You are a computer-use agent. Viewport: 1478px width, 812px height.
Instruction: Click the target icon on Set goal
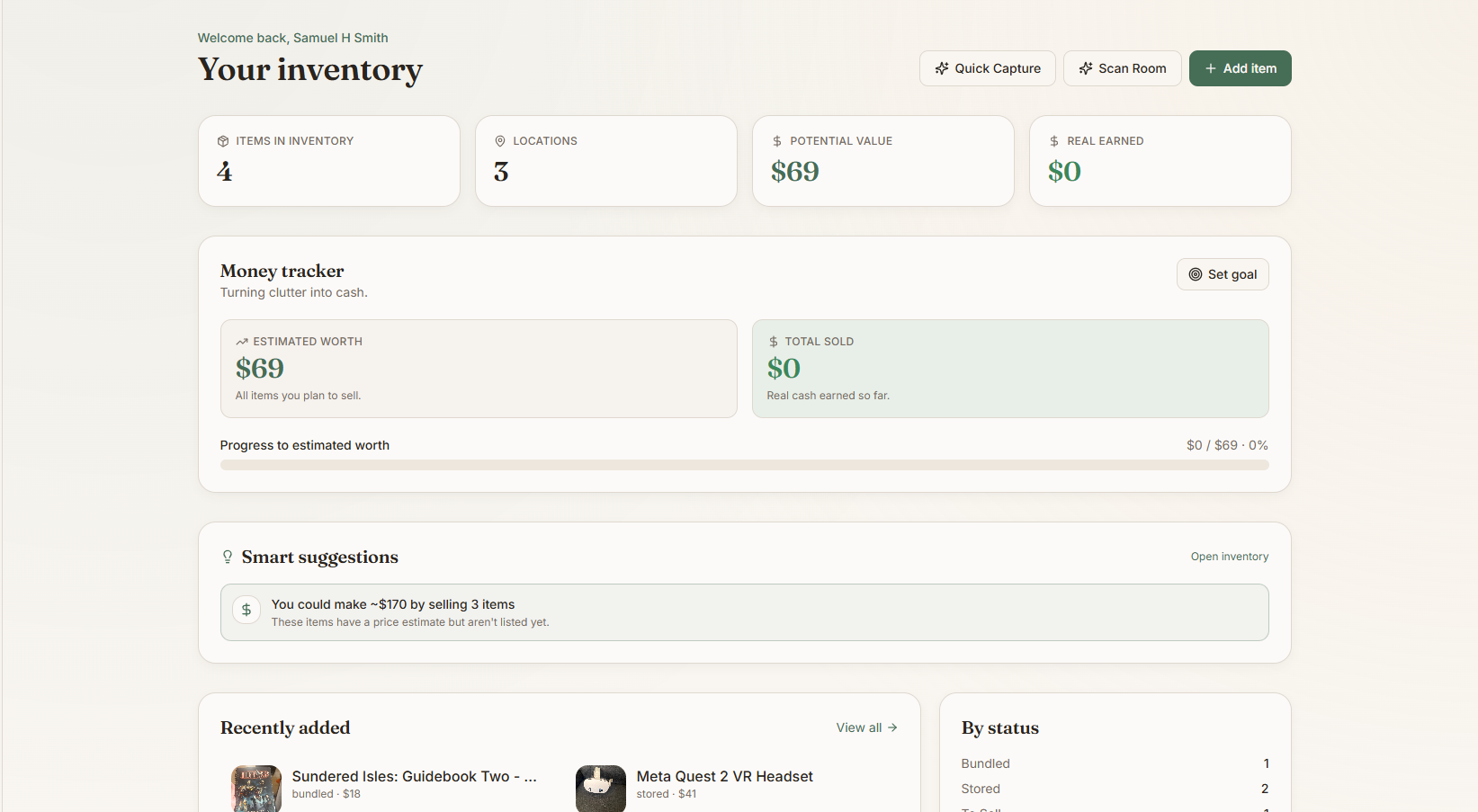click(x=1196, y=274)
